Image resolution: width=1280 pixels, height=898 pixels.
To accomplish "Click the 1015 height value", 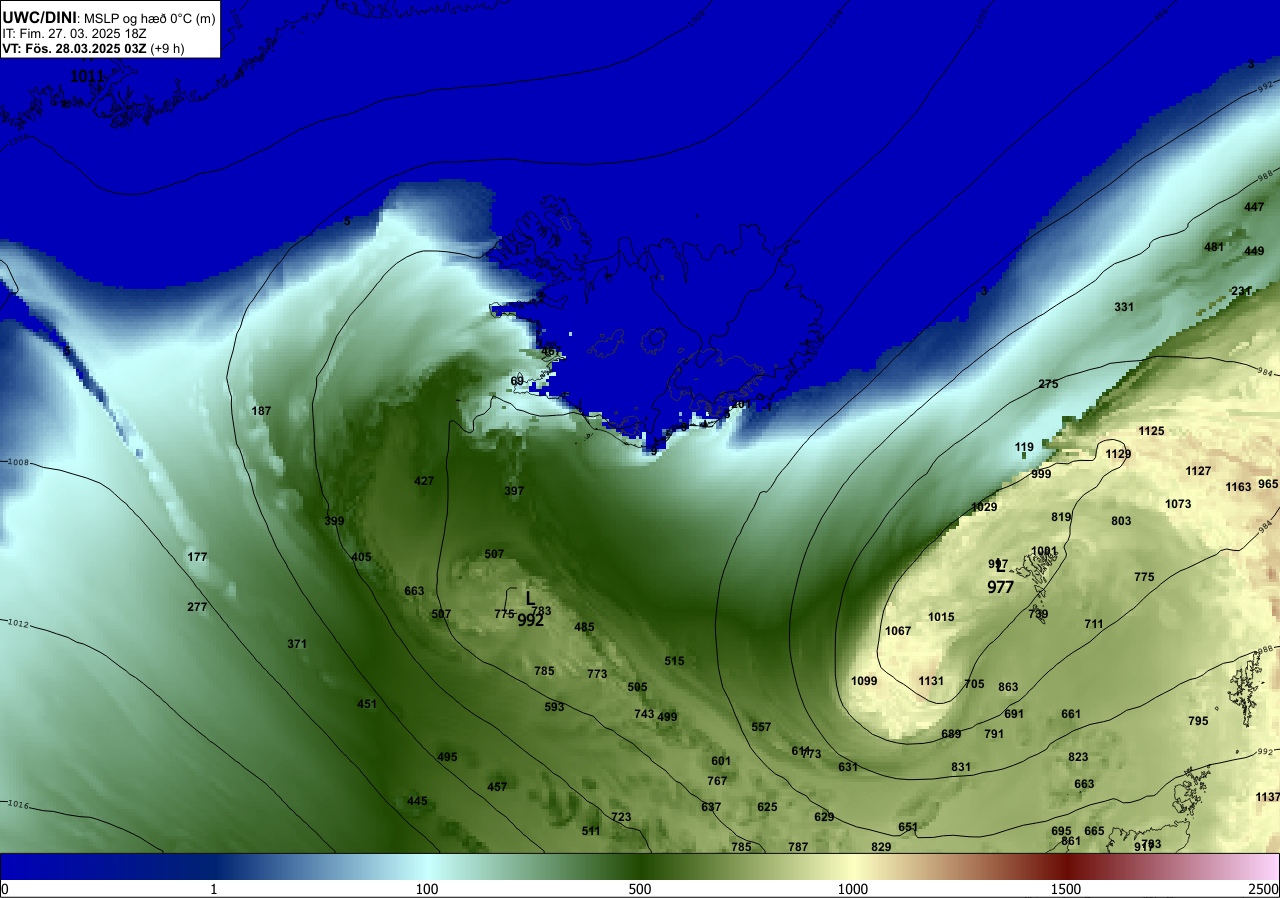I will point(941,617).
